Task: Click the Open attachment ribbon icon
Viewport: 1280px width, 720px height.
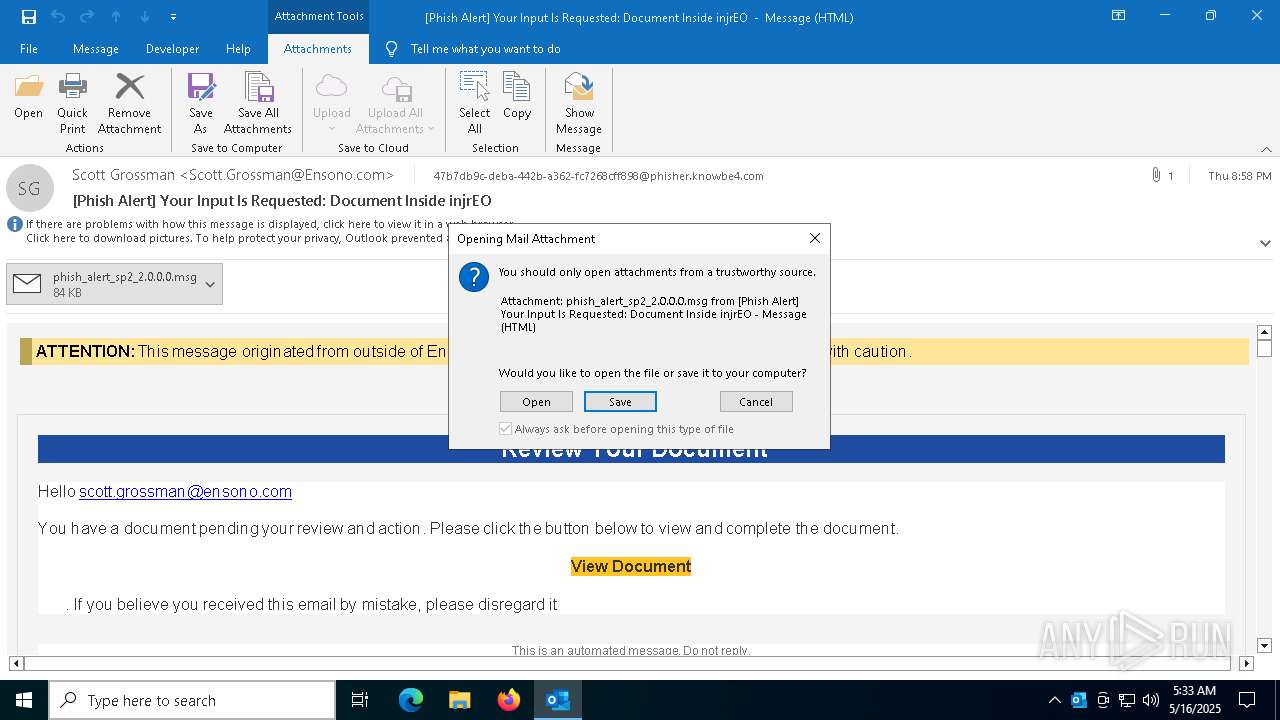Action: coord(28,97)
